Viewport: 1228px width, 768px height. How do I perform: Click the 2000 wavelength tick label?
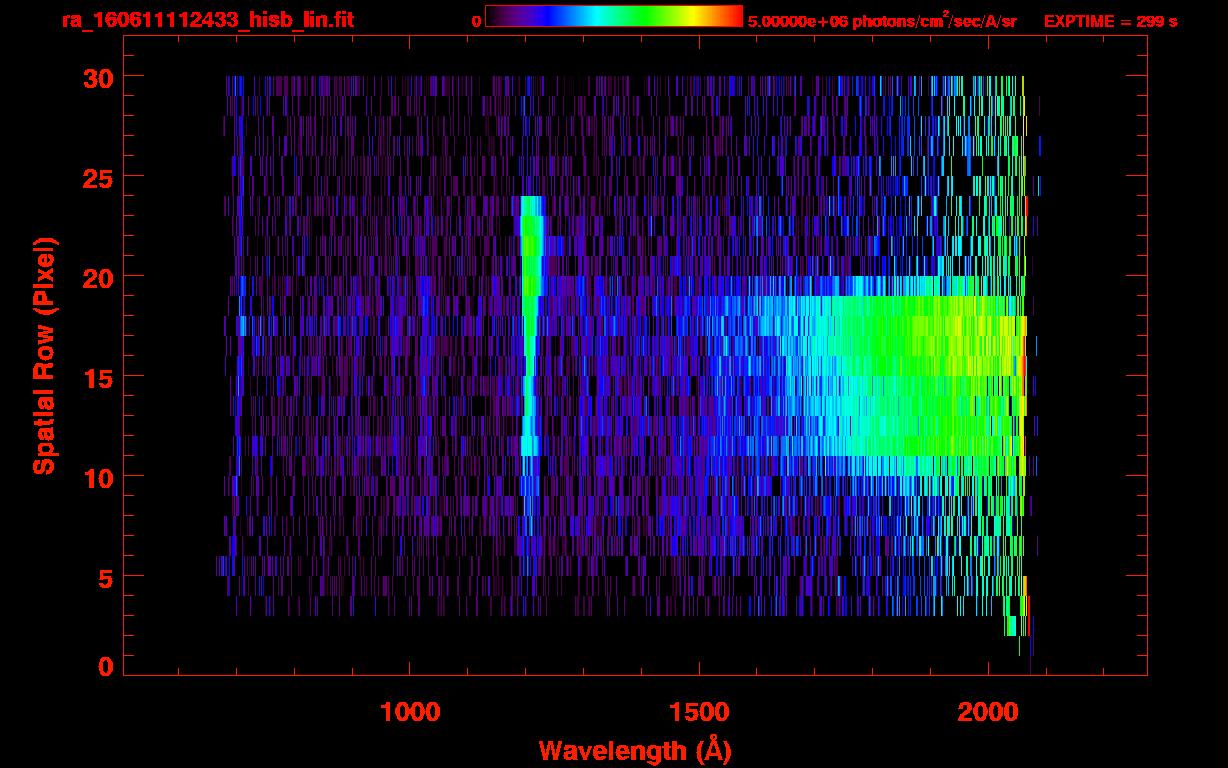[x=987, y=712]
